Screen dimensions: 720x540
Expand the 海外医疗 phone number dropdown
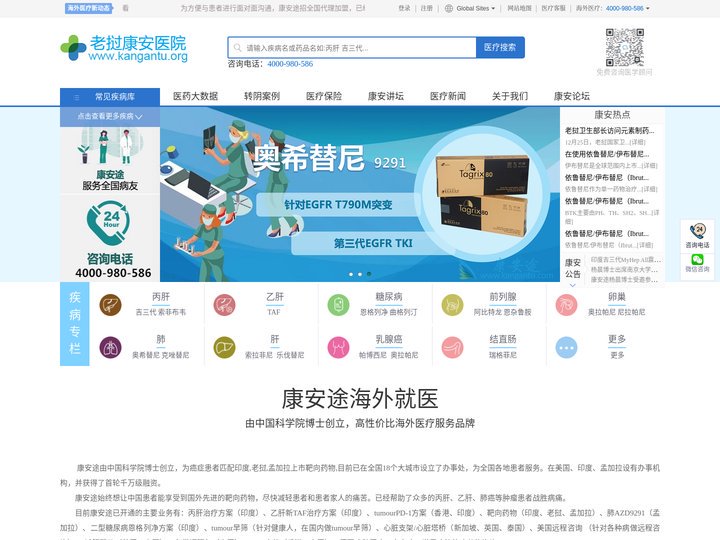648,8
